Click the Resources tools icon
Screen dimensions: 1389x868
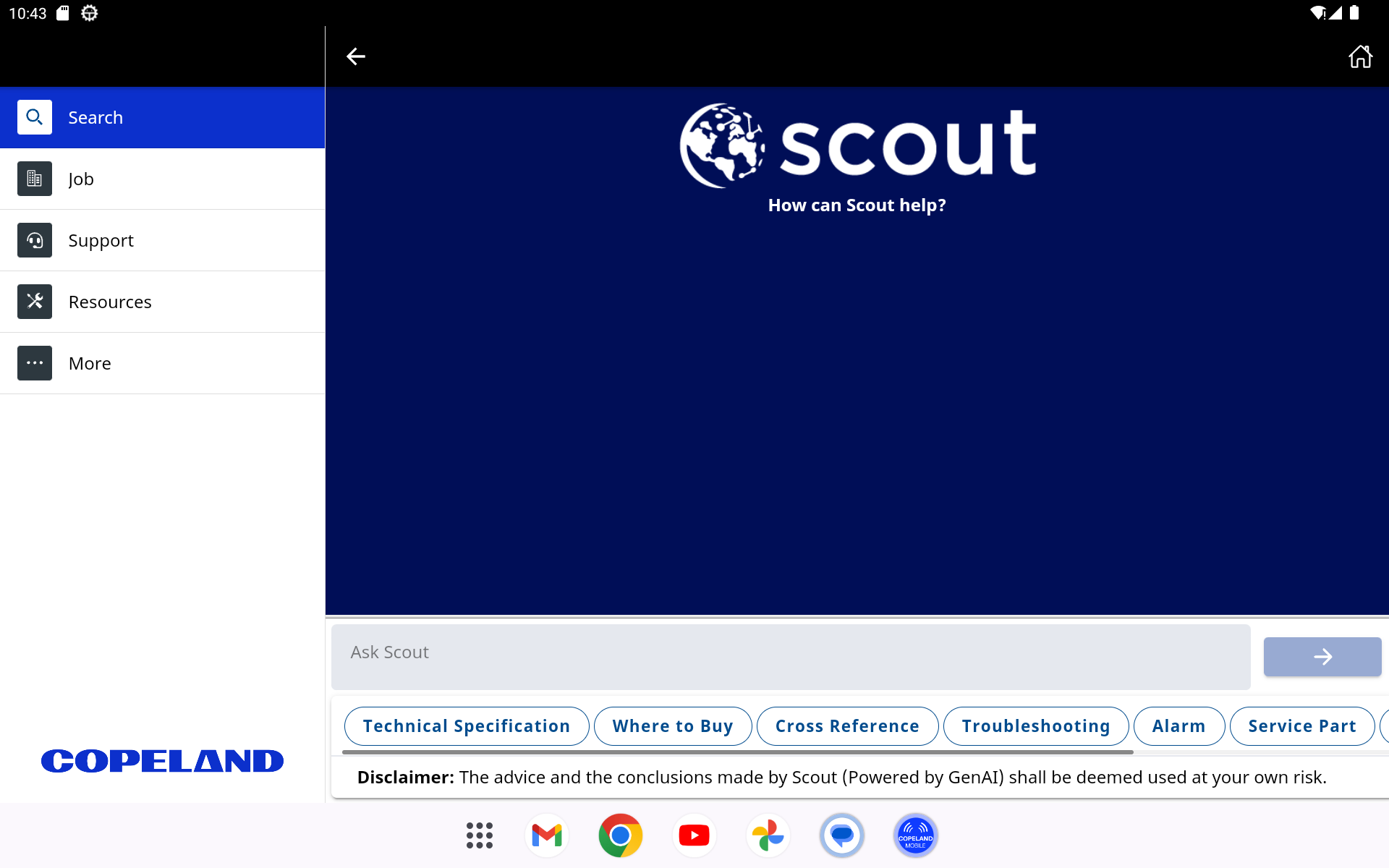pos(35,302)
